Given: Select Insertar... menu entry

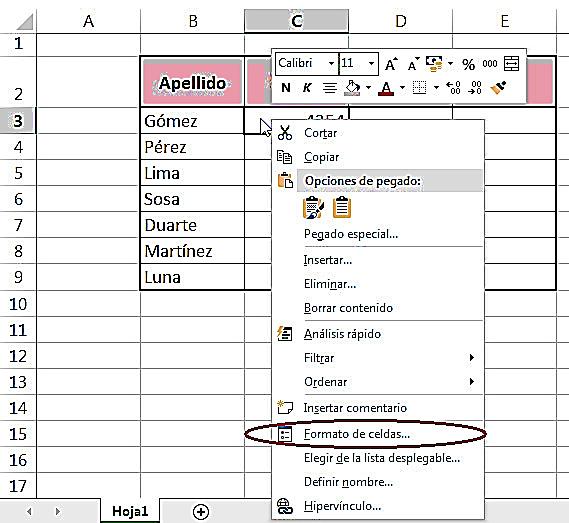Looking at the screenshot, I should (378, 260).
